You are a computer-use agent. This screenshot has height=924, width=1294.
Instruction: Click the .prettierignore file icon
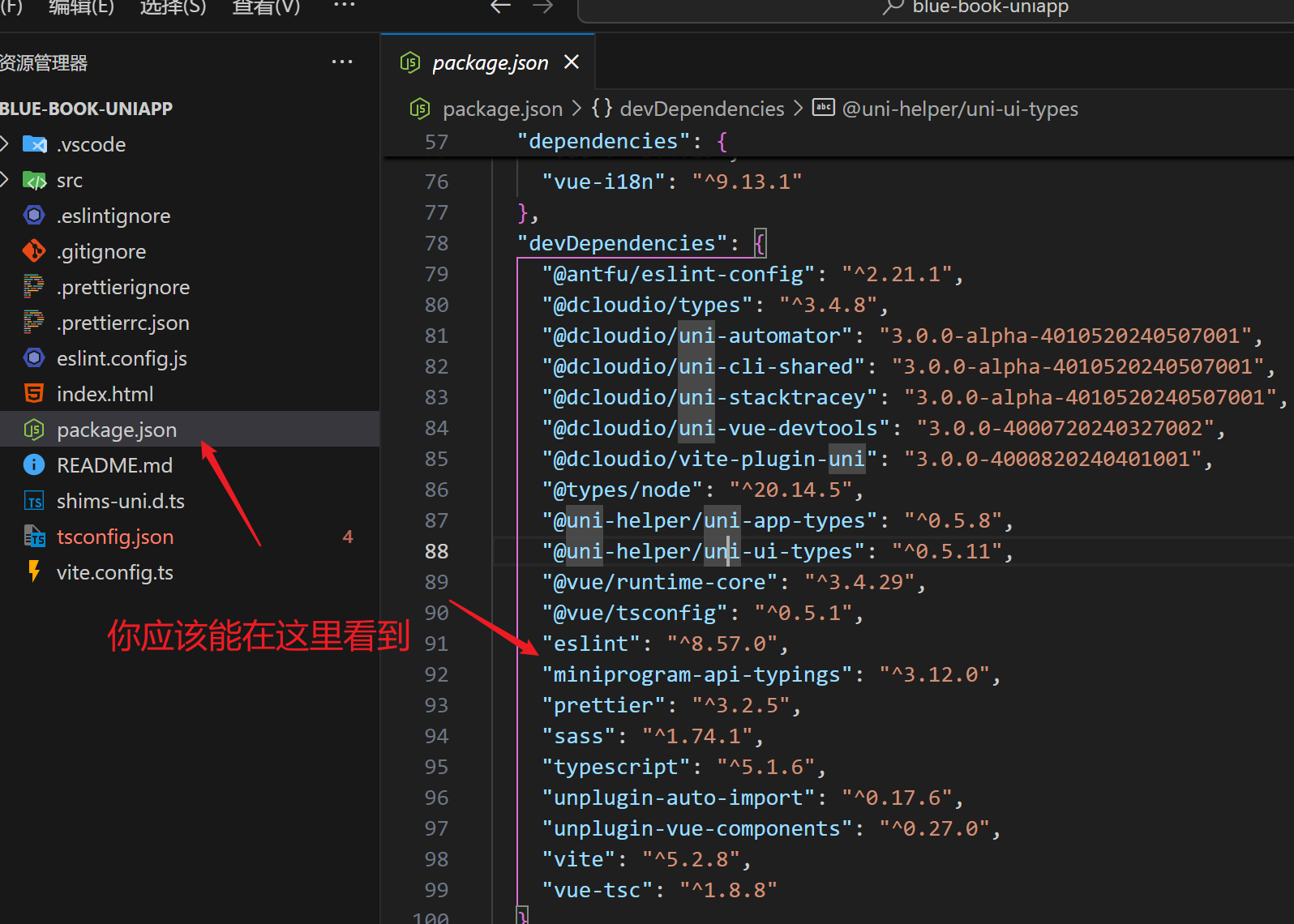tap(34, 287)
